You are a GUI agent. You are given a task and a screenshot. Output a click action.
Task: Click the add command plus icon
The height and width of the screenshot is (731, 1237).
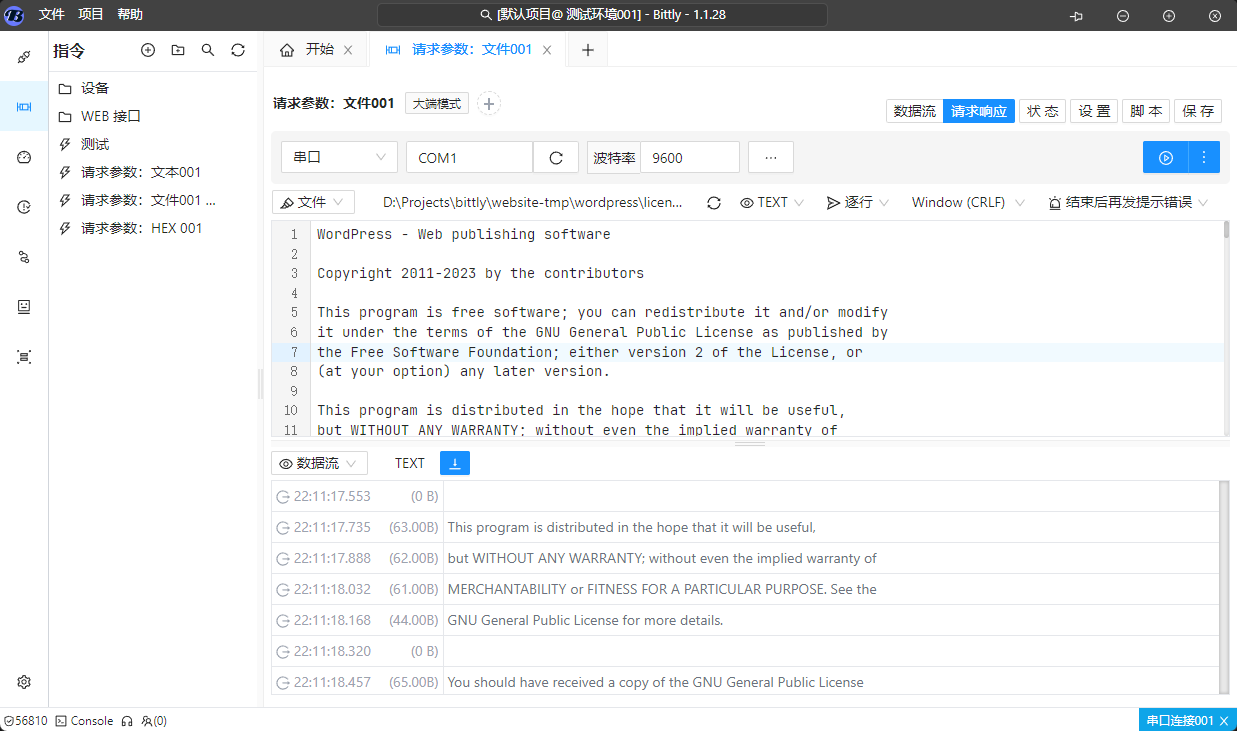(x=148, y=50)
